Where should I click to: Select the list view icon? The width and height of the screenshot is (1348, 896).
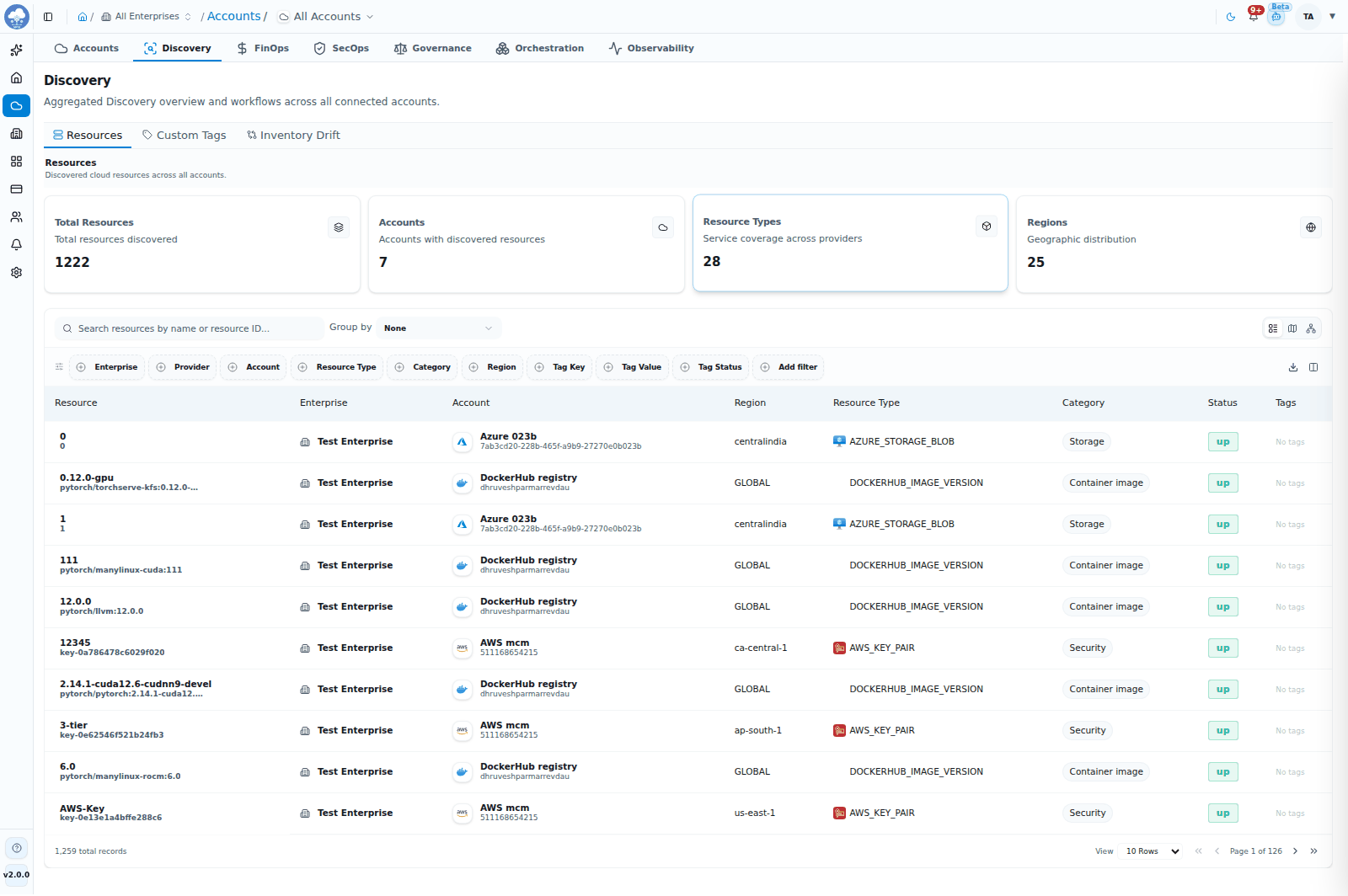pos(1273,328)
